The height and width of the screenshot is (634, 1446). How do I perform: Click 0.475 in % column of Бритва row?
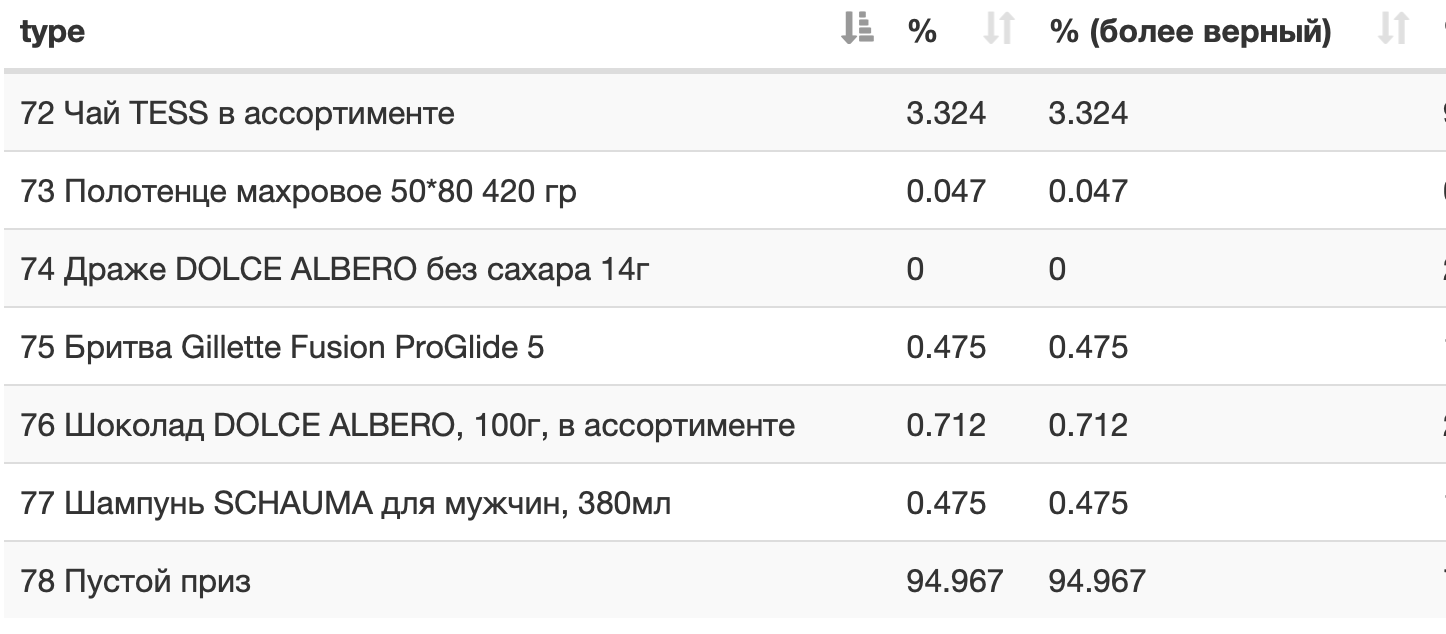[x=946, y=347]
